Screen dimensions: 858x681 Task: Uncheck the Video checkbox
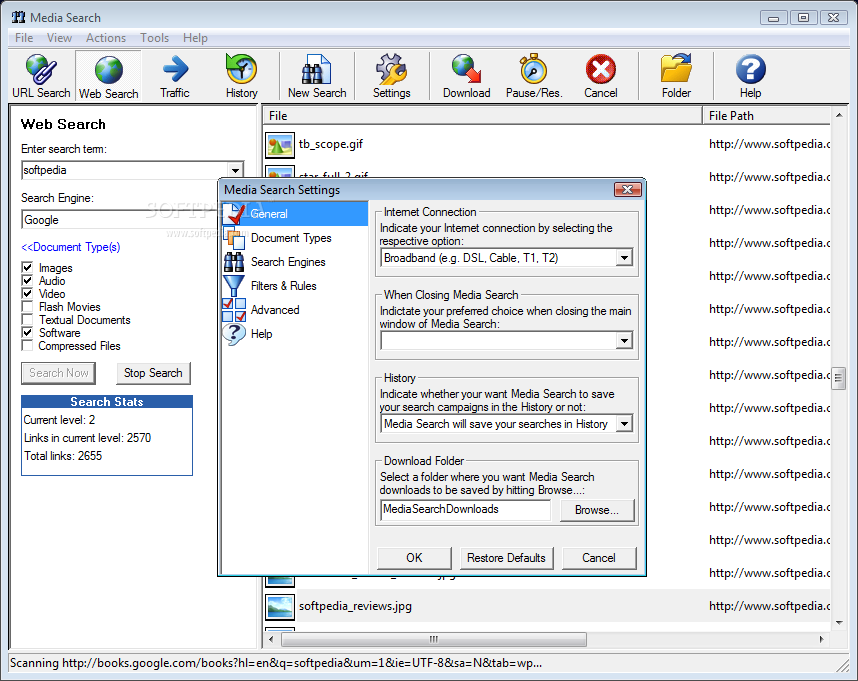point(27,294)
